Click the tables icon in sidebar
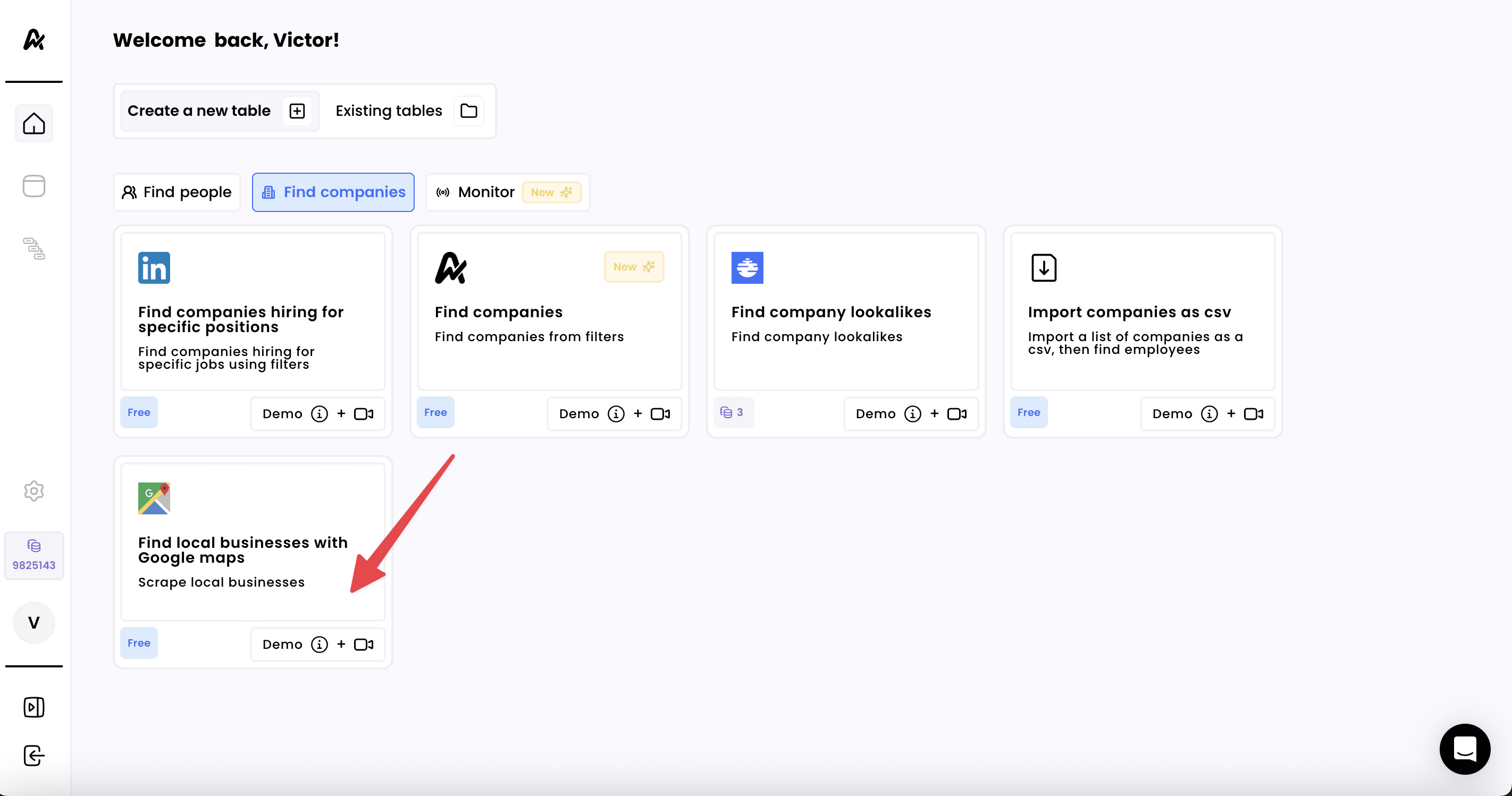 (34, 186)
